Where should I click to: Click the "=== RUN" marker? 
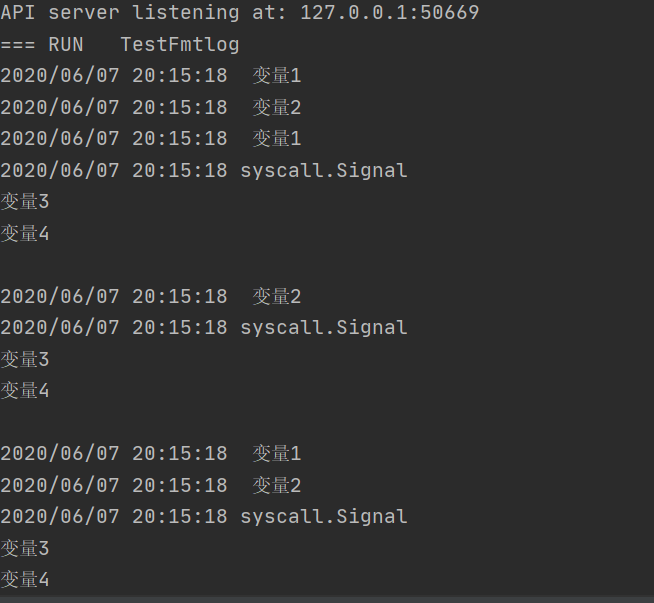point(42,45)
